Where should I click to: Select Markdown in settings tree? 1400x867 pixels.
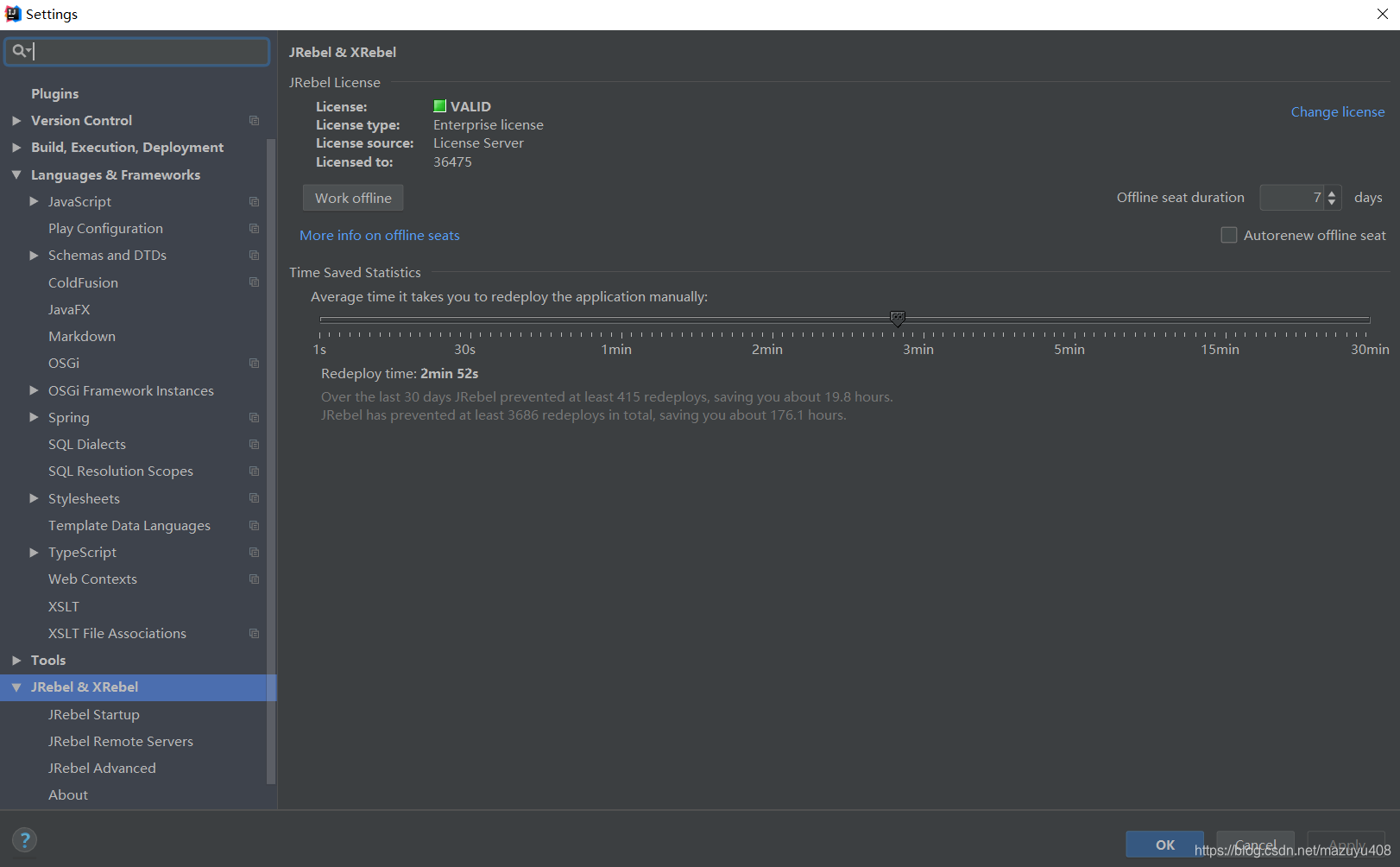tap(82, 336)
